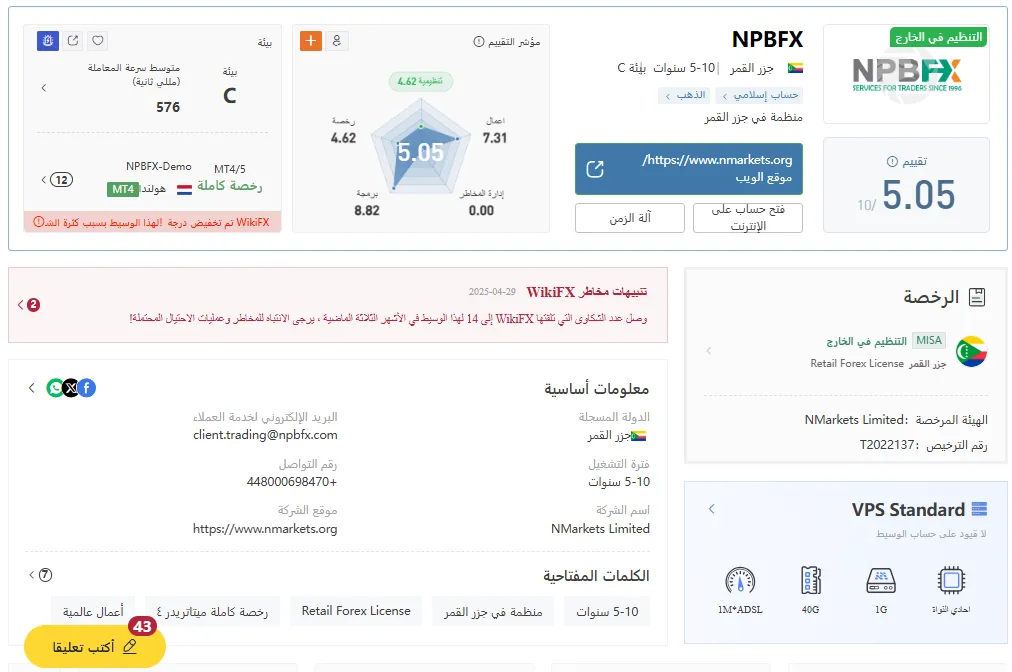This screenshot has width=1012, height=672.
Task: Click the رخصة كاملة ميتاتريدر keyword tag
Action: coord(212,611)
